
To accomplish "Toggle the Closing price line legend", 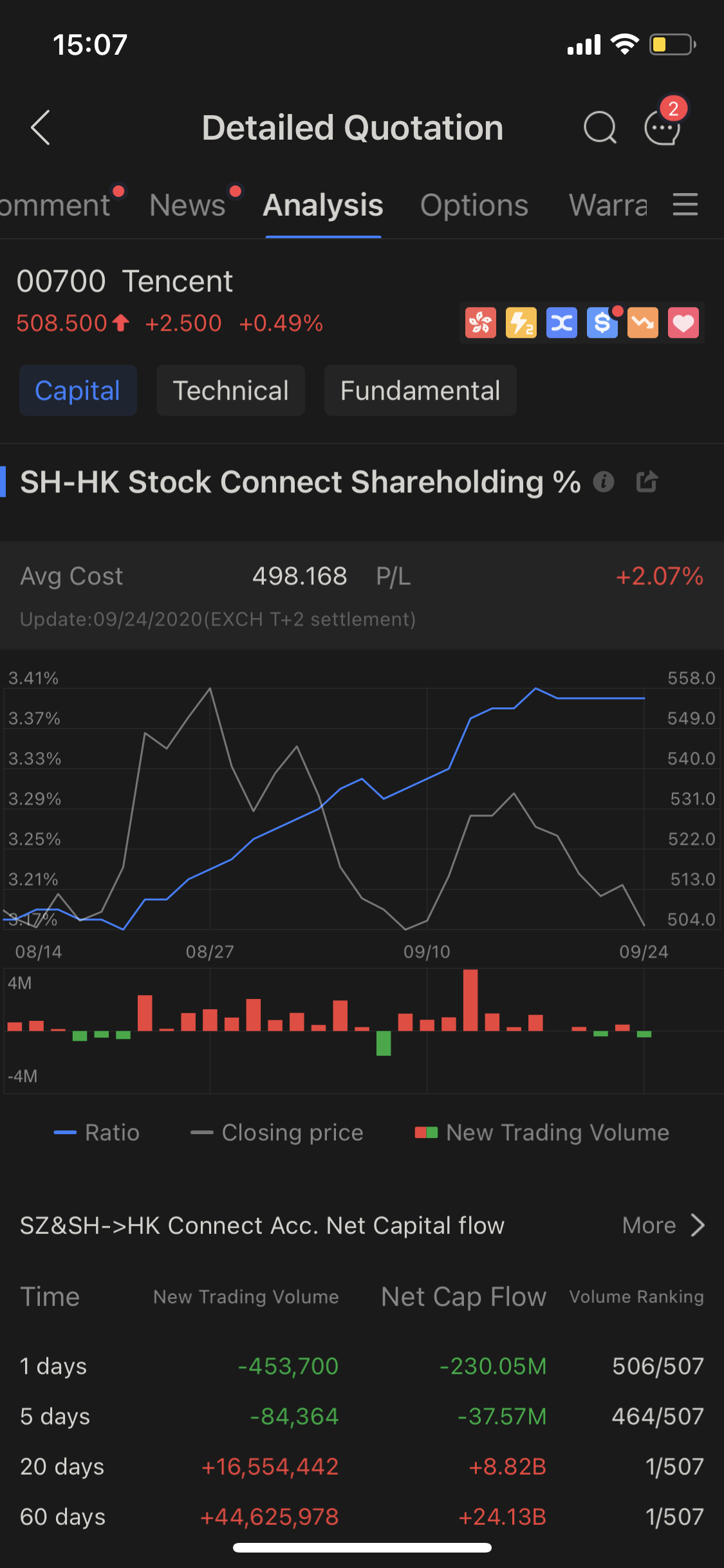I will pyautogui.click(x=277, y=1132).
